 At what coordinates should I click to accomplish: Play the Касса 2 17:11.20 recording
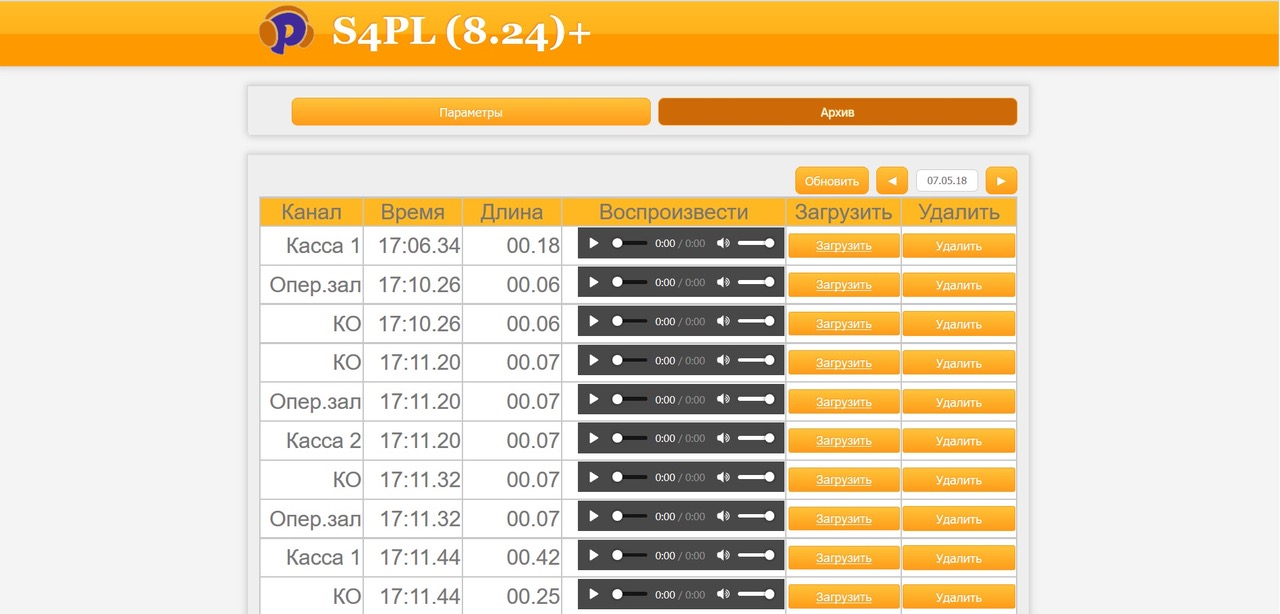tap(594, 438)
